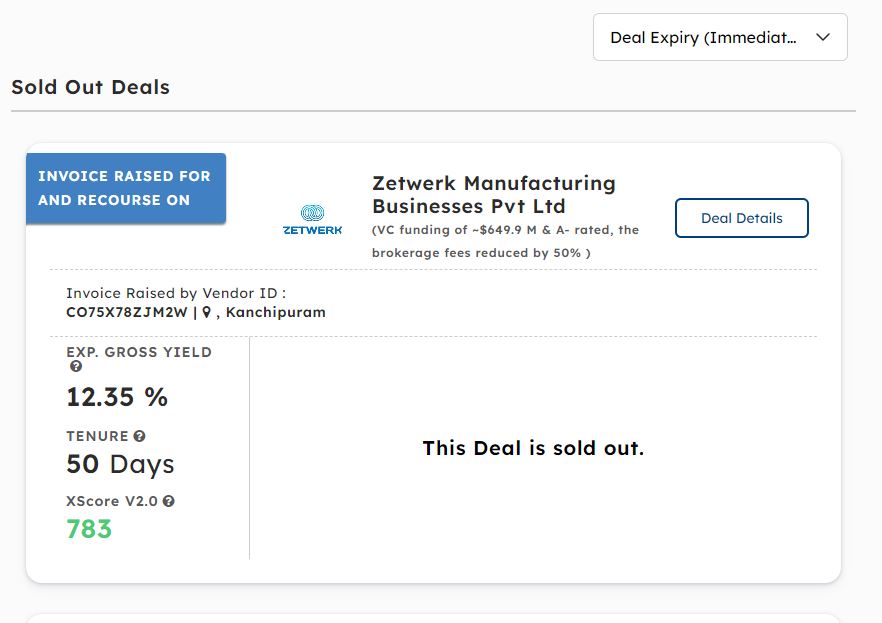Click the Zetwerk company logo
Viewport: 882px width, 623px height.
point(312,220)
